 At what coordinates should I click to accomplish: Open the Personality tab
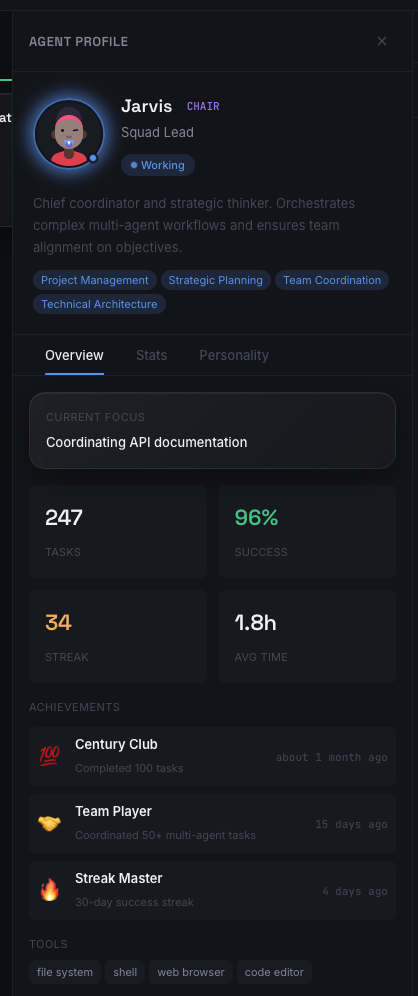pyautogui.click(x=234, y=355)
